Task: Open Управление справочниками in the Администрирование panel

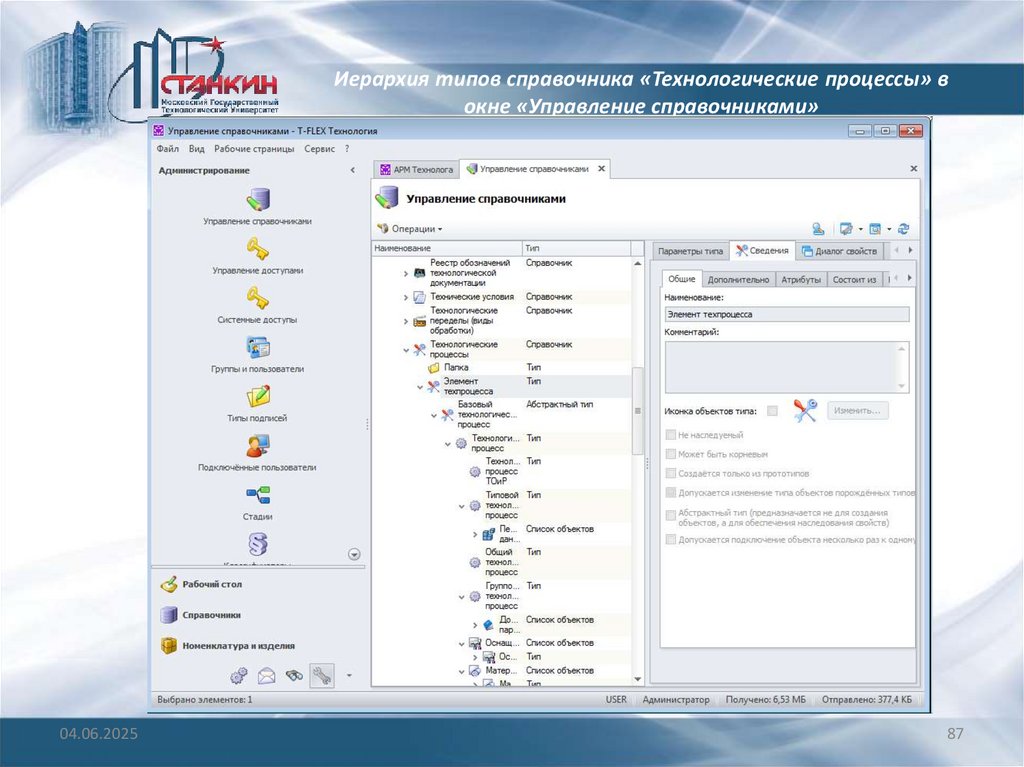Action: (257, 200)
